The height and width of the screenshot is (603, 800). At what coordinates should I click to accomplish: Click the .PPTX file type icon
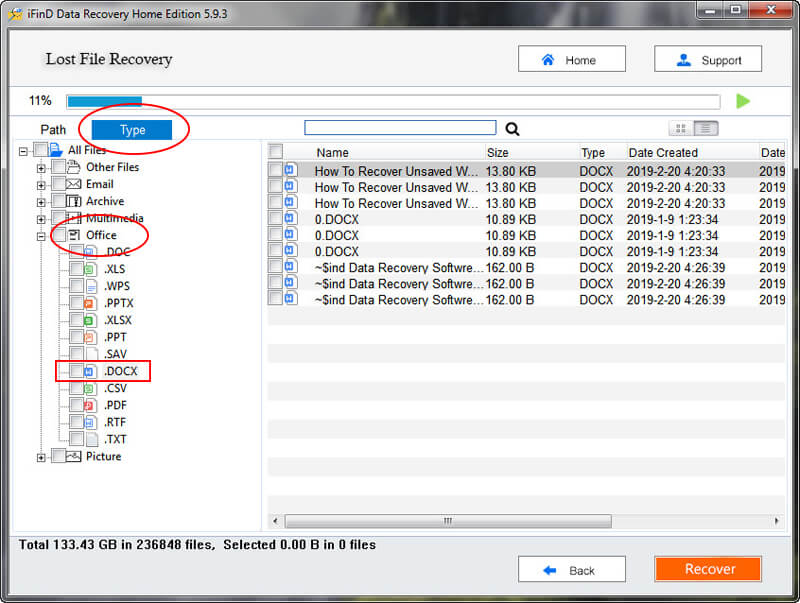[90, 303]
